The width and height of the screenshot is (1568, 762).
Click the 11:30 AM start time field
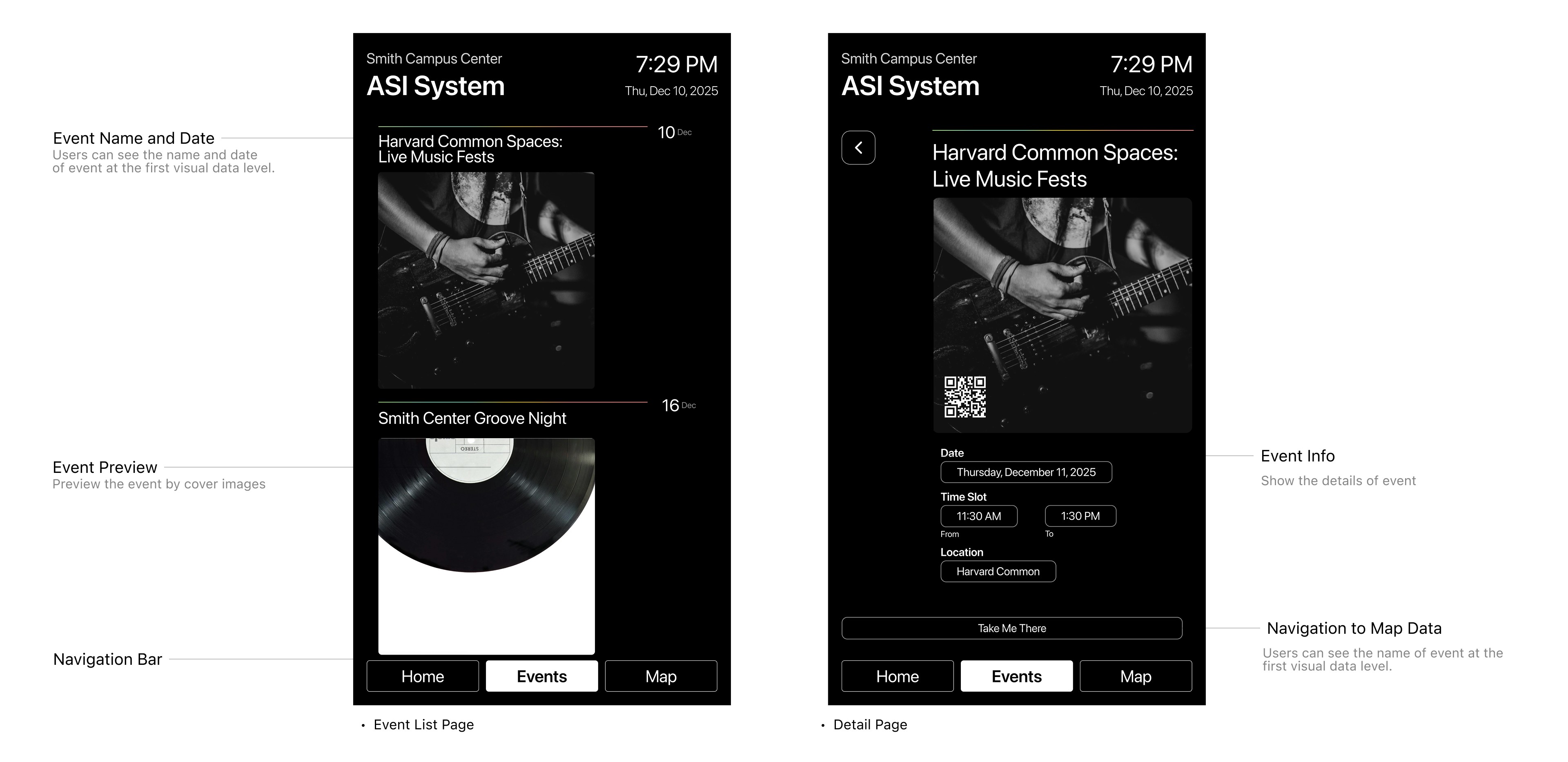(979, 516)
